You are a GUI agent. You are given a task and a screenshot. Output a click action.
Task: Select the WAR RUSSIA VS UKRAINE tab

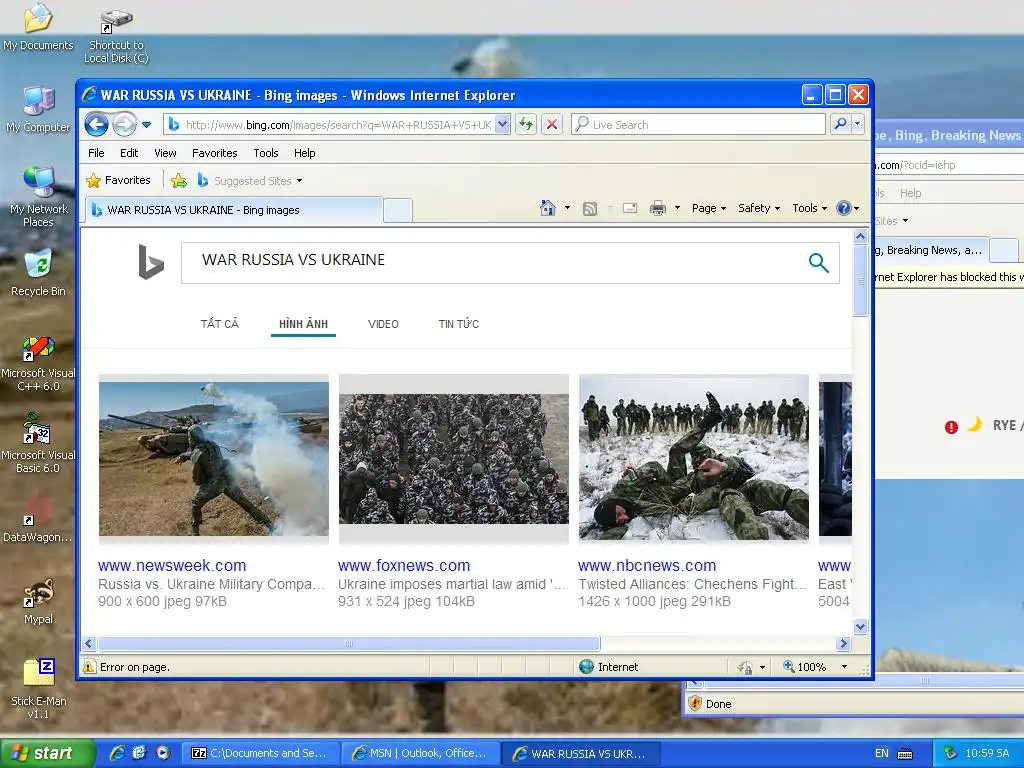[x=234, y=210]
